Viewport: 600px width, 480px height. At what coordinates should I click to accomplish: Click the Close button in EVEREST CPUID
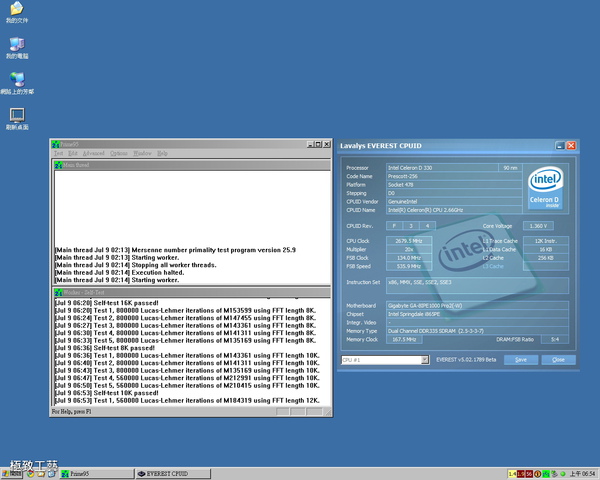pyautogui.click(x=558, y=360)
